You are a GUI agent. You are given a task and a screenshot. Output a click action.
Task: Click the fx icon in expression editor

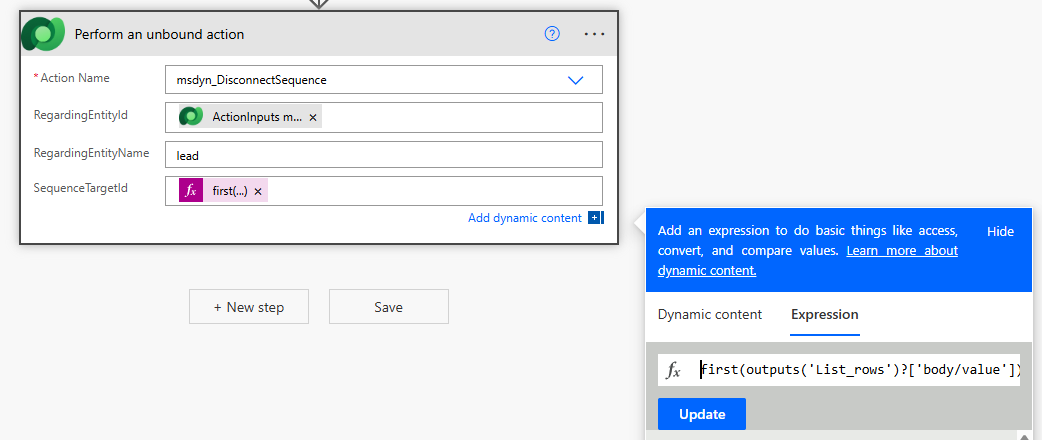(x=674, y=371)
